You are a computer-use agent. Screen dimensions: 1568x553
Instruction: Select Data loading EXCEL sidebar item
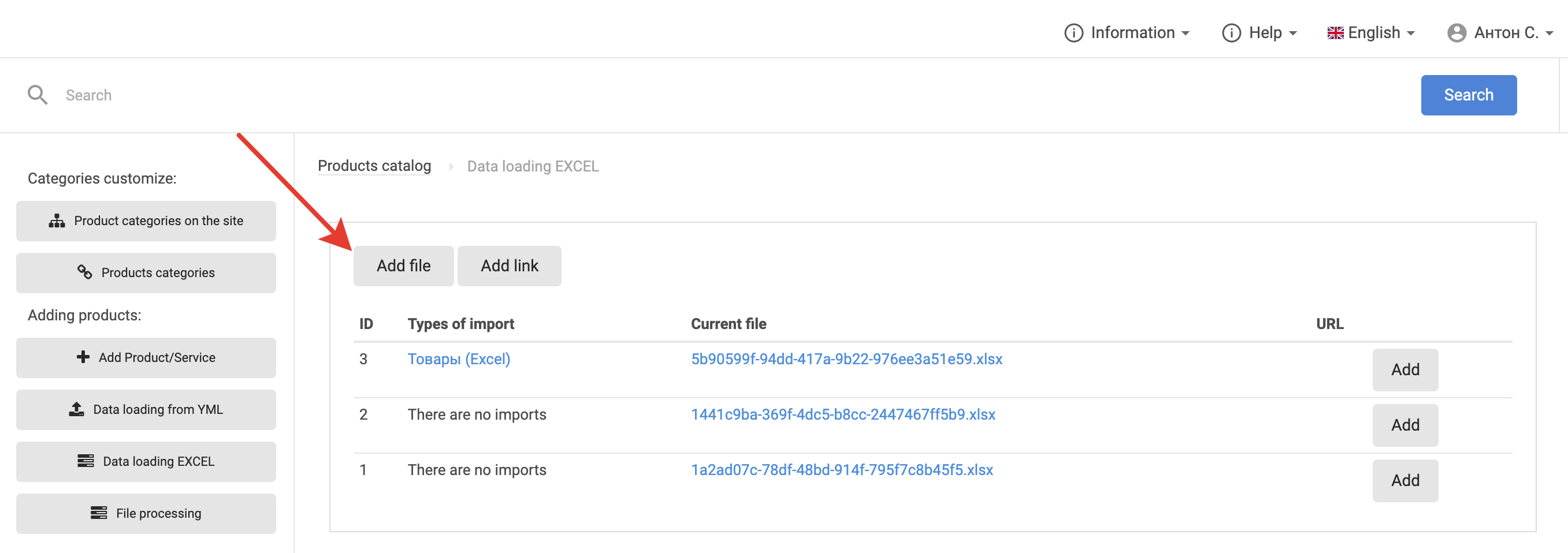coord(146,461)
